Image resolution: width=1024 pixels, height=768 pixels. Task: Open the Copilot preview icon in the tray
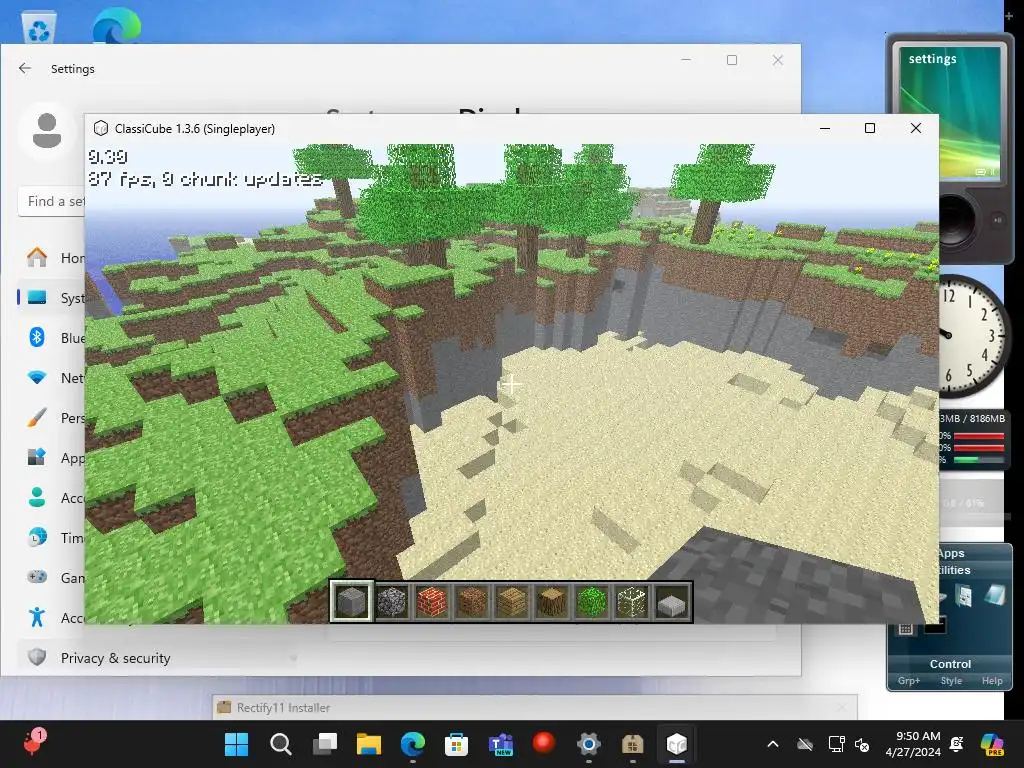click(992, 744)
